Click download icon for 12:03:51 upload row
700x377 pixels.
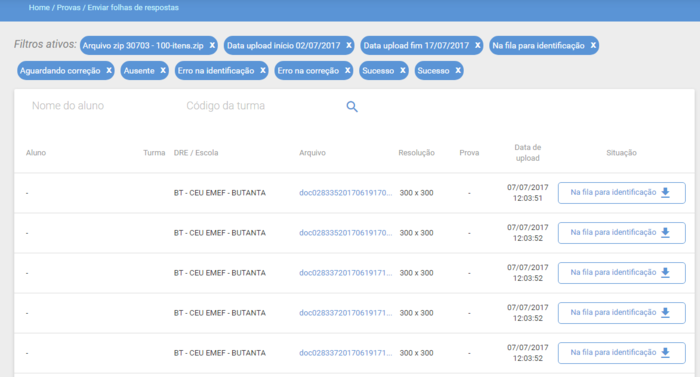pyautogui.click(x=665, y=193)
